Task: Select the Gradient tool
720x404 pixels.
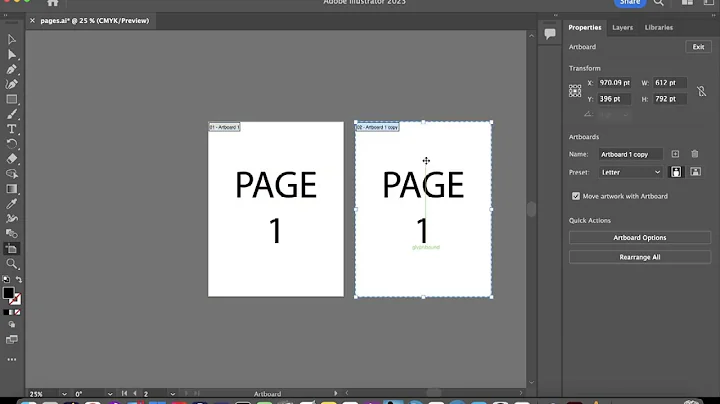Action: 11,189
